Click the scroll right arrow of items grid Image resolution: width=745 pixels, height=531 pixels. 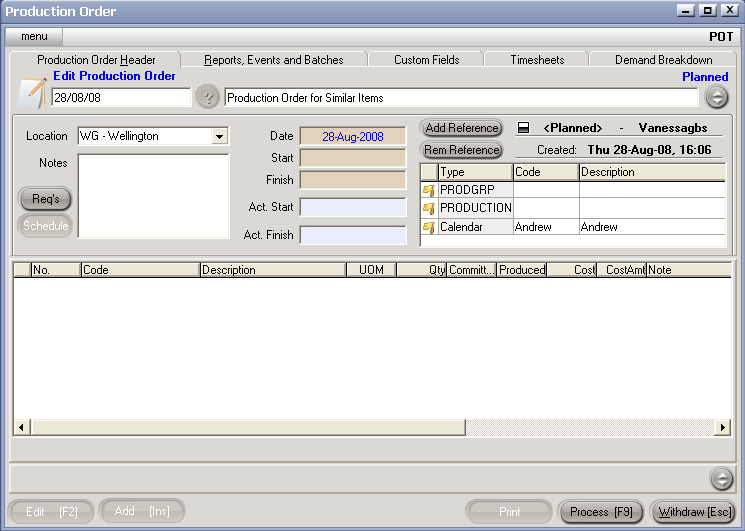point(723,427)
